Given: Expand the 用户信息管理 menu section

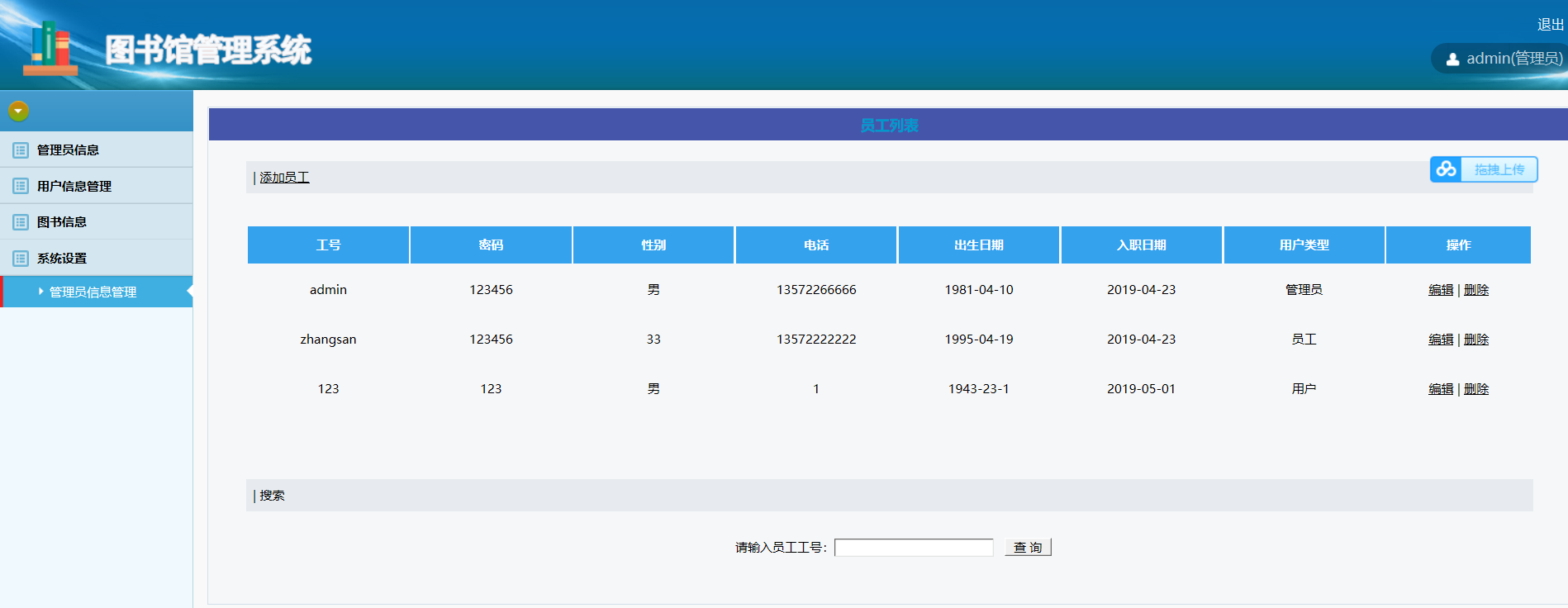Looking at the screenshot, I should pyautogui.click(x=74, y=187).
